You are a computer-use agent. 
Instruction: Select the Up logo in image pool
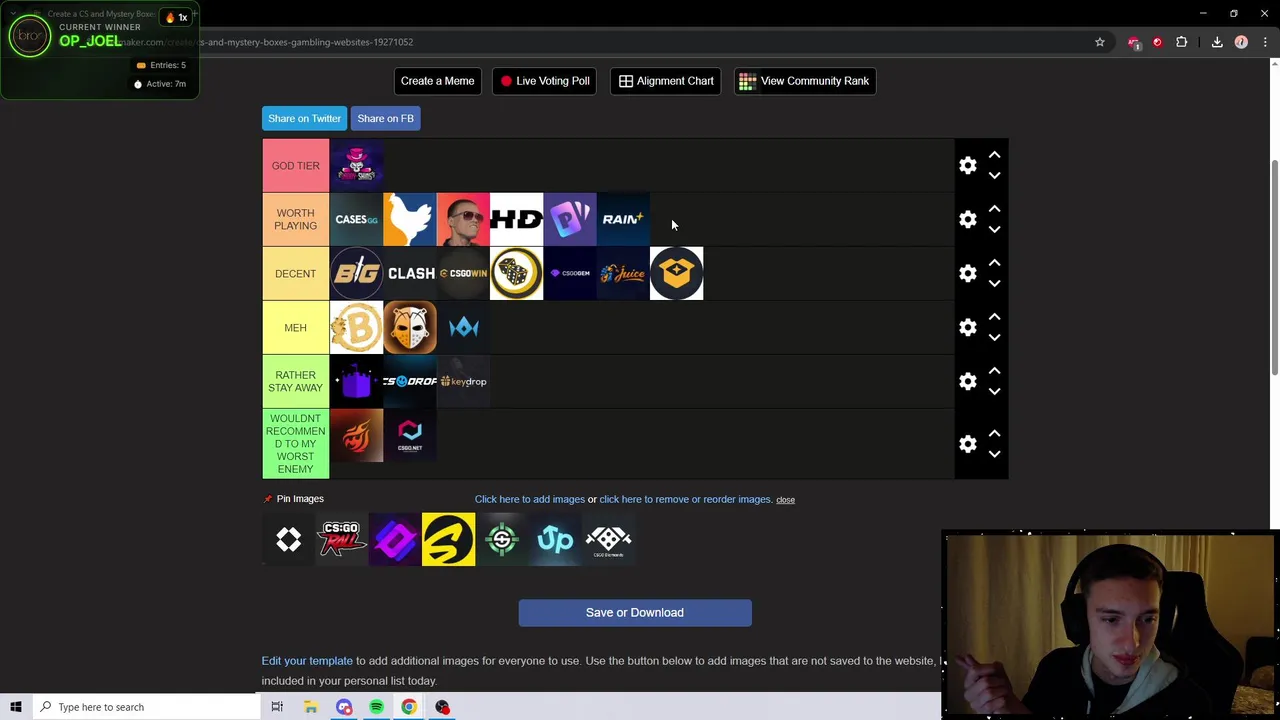click(x=555, y=539)
